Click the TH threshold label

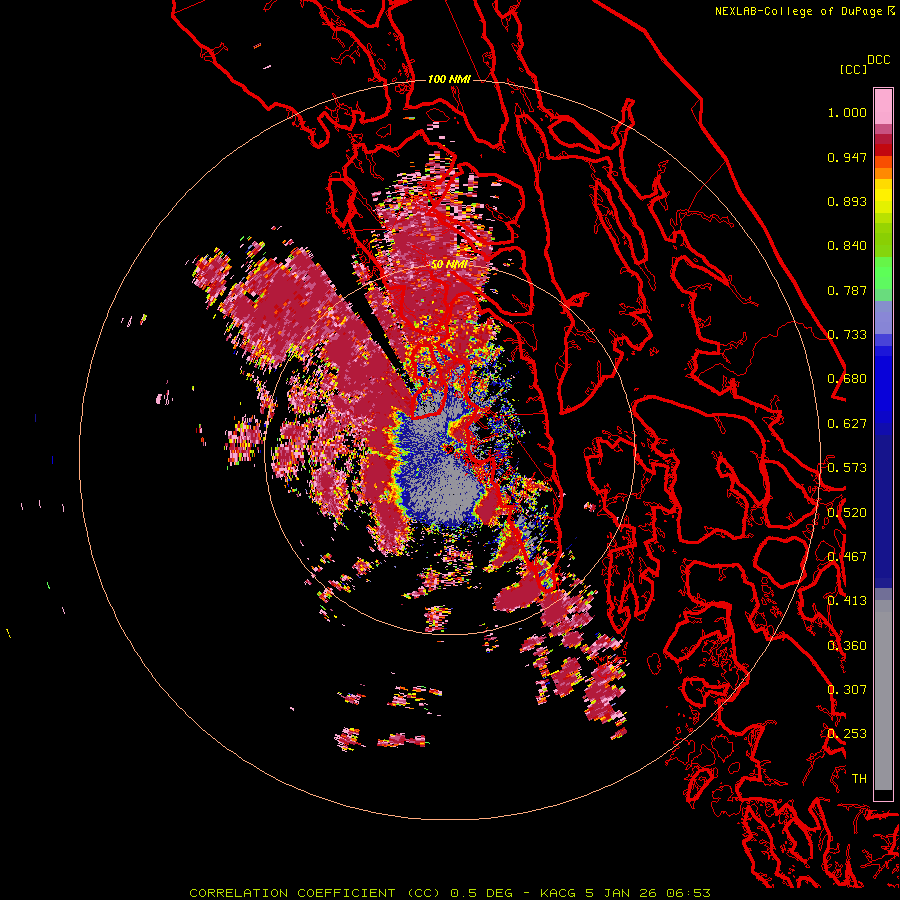[x=859, y=779]
